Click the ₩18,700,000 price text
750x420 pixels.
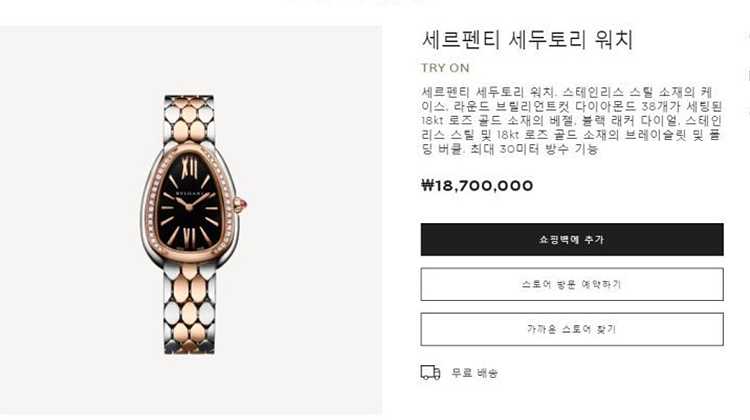coord(477,186)
